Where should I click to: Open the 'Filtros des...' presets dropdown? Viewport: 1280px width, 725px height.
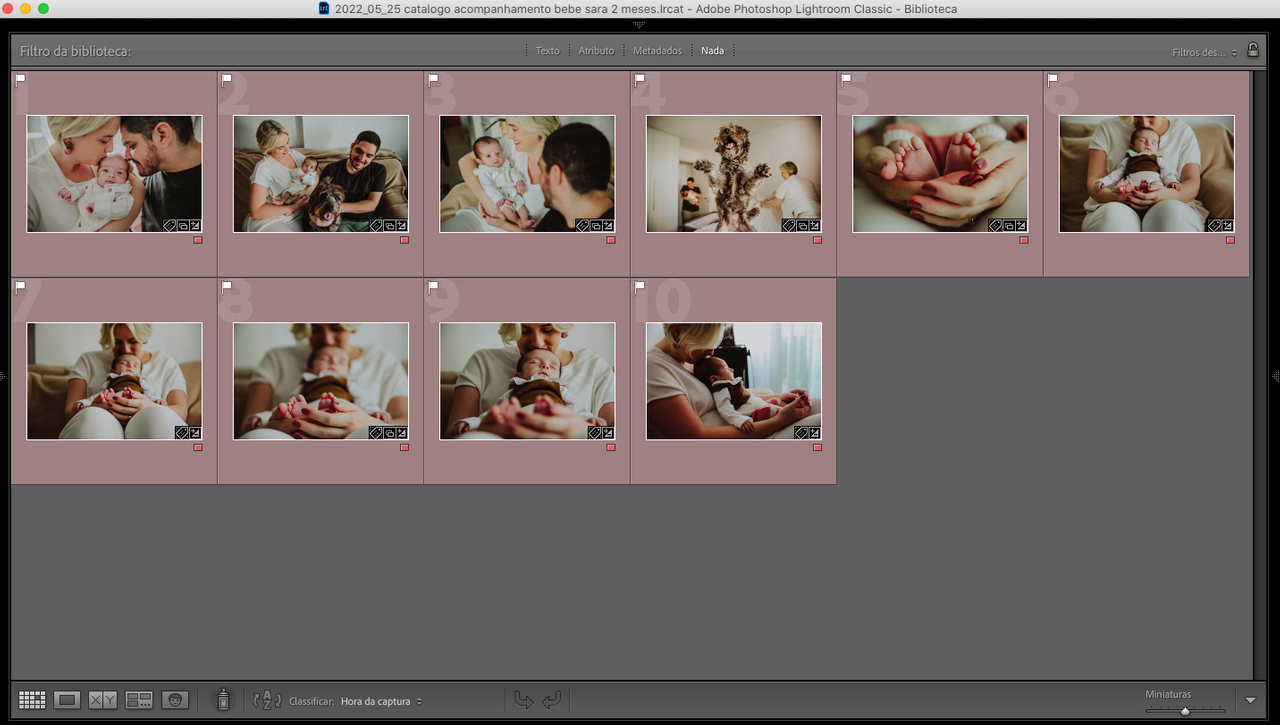(1204, 52)
